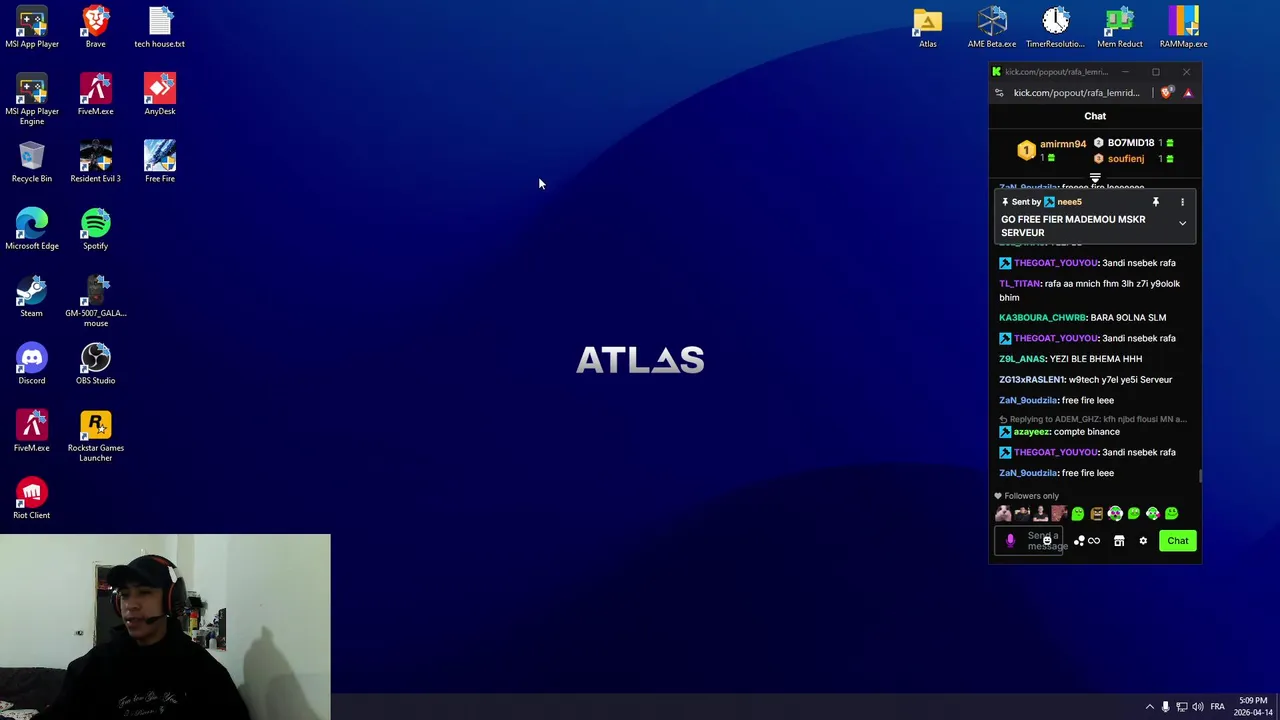The image size is (1280, 720).
Task: Open the site settings icon beside URL
Action: 999,93
